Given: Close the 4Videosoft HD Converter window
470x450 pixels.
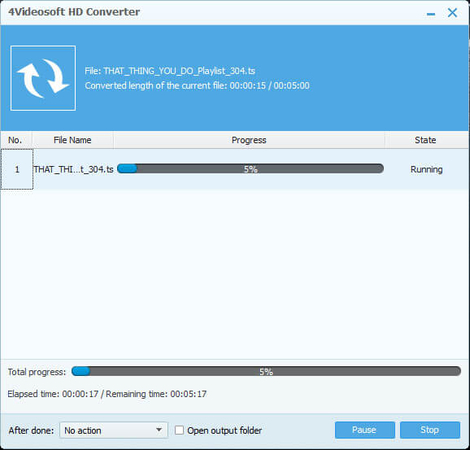Looking at the screenshot, I should [x=452, y=13].
